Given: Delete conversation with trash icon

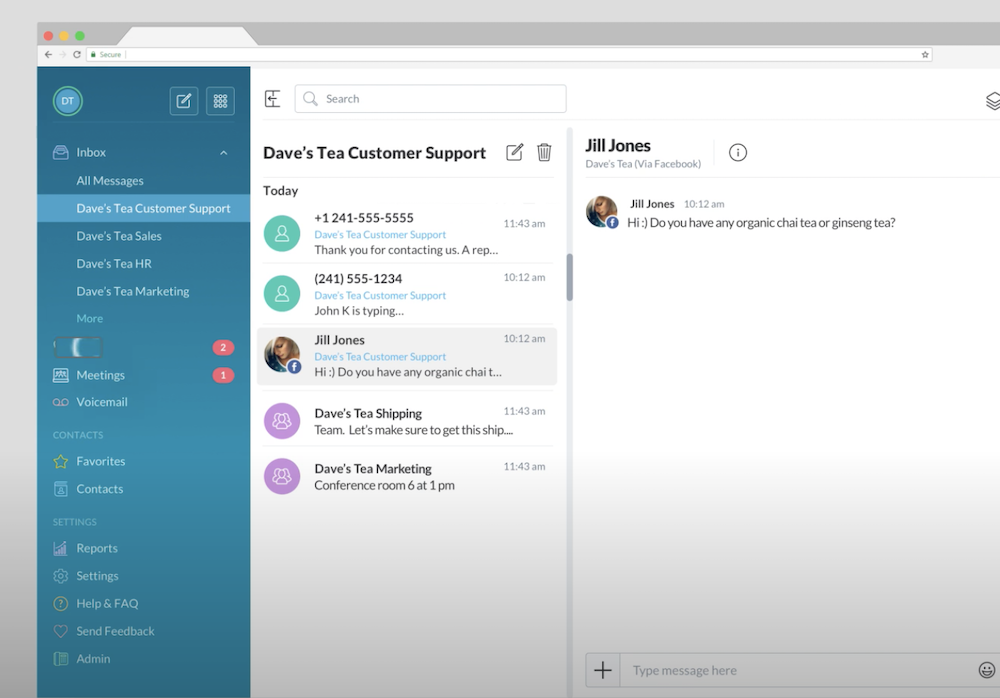Looking at the screenshot, I should pos(544,152).
